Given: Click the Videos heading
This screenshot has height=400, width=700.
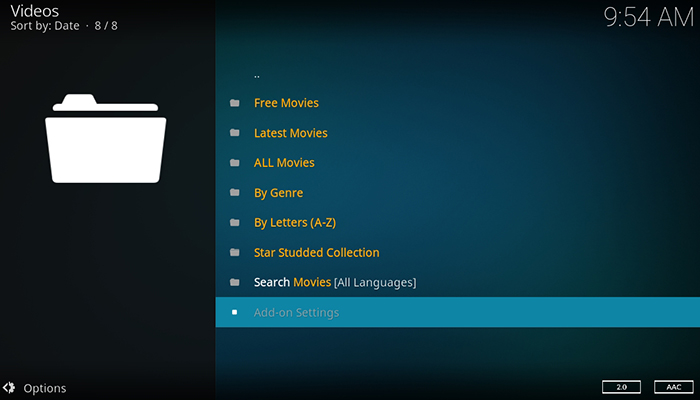Looking at the screenshot, I should tap(34, 11).
